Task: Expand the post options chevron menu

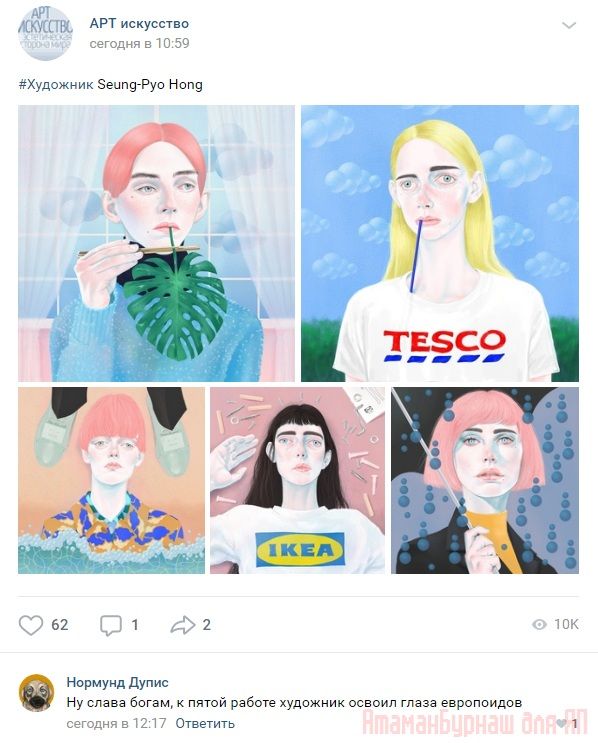Action: [x=569, y=25]
